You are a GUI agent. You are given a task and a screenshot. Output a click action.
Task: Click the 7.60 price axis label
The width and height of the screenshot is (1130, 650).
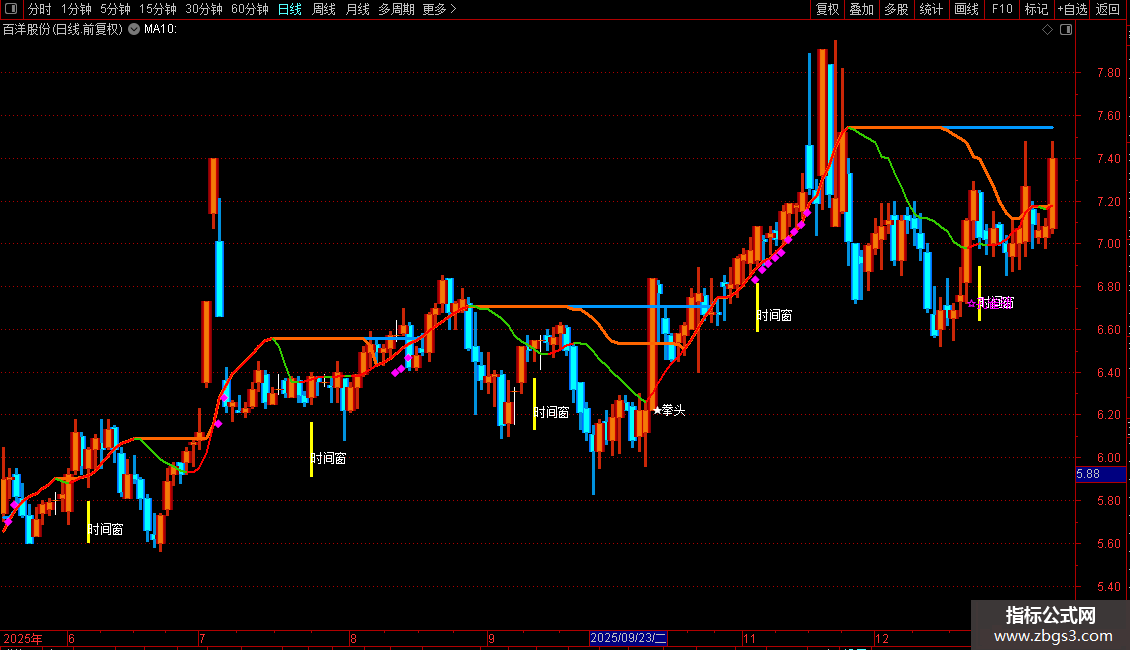(1108, 115)
